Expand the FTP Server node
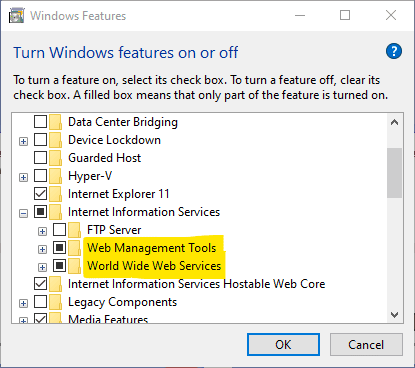This screenshot has width=415, height=368. pos(42,231)
